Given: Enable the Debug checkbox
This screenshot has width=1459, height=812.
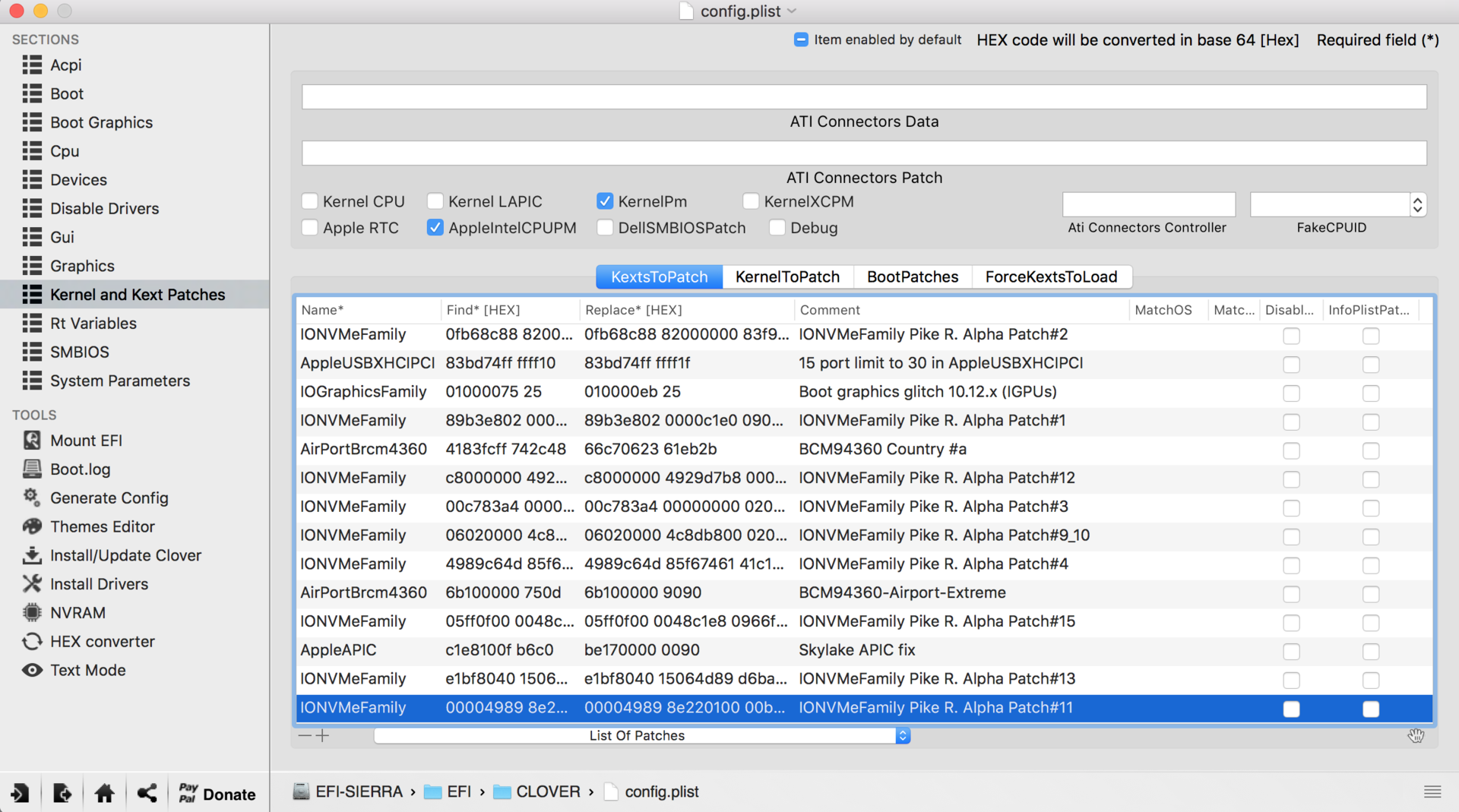Looking at the screenshot, I should (777, 228).
